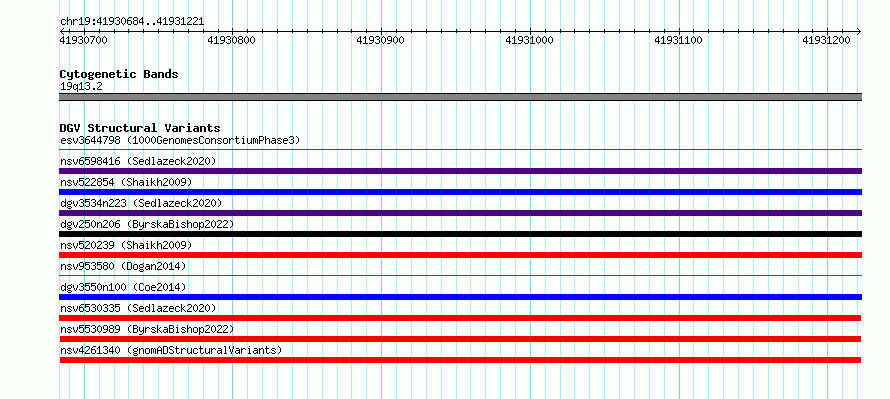Click the gray 19q13.2 cytogenetic band bar
The image size is (890, 399).
click(x=460, y=97)
